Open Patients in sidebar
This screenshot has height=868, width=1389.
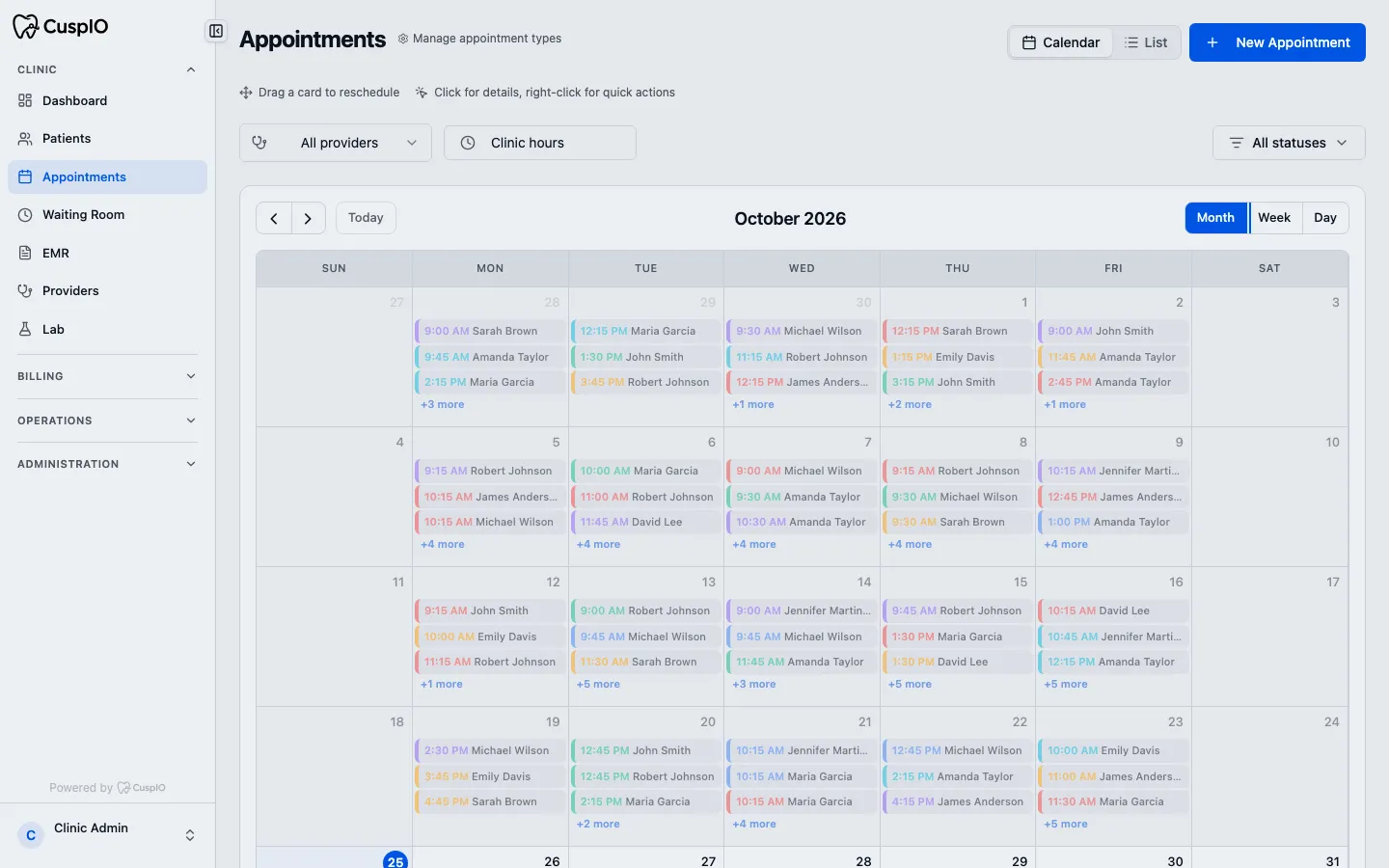point(107,139)
